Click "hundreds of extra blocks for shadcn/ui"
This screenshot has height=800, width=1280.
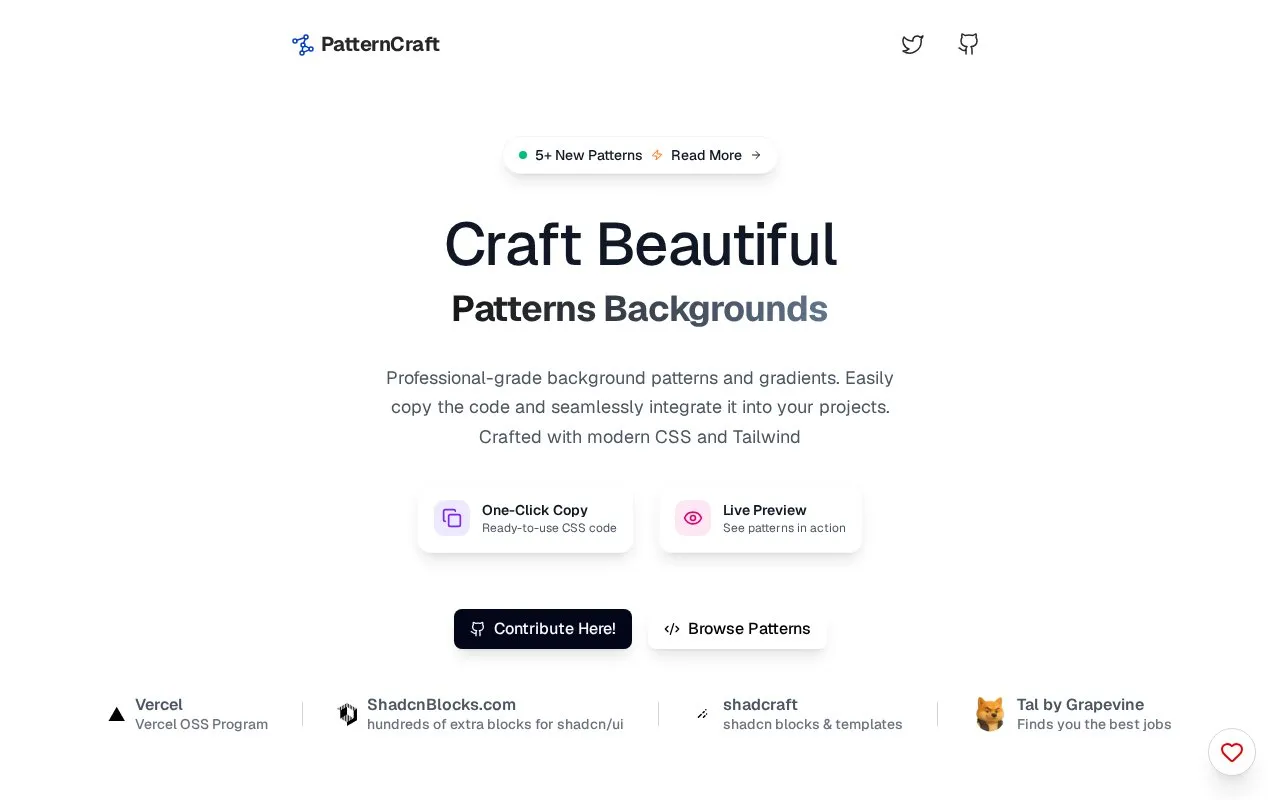point(495,724)
